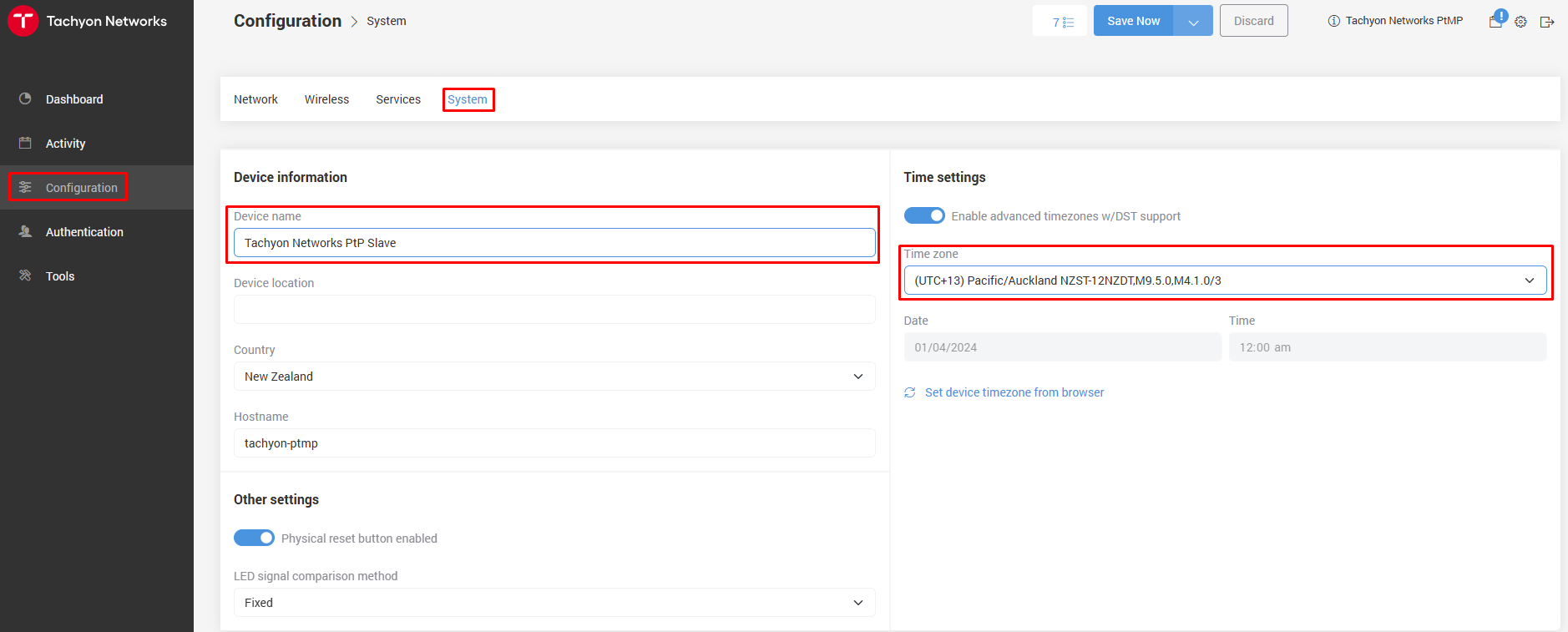Open the Time zone dropdown
This screenshot has height=632, width=1568.
[x=1225, y=281]
